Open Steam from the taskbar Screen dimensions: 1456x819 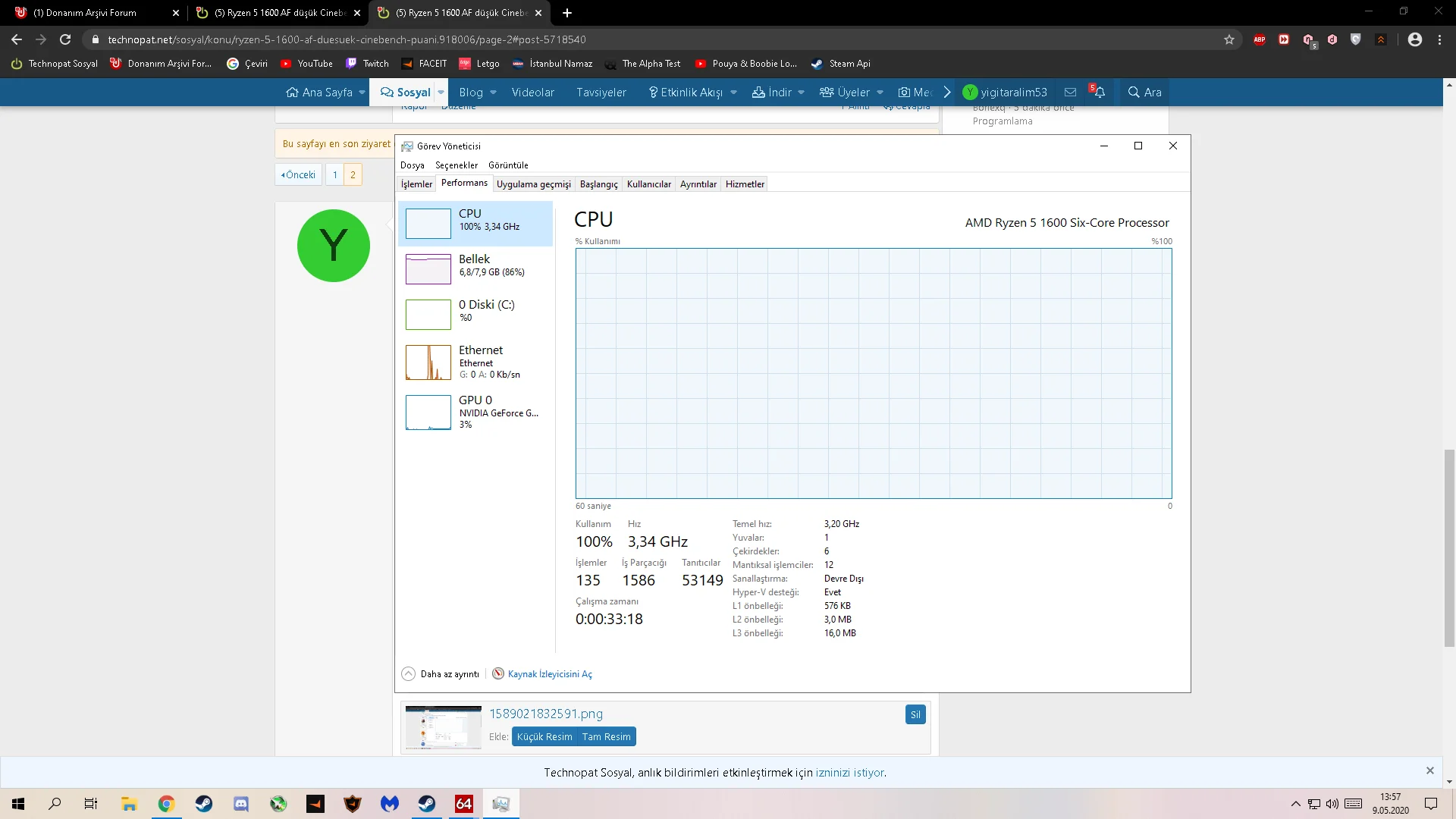pos(204,804)
